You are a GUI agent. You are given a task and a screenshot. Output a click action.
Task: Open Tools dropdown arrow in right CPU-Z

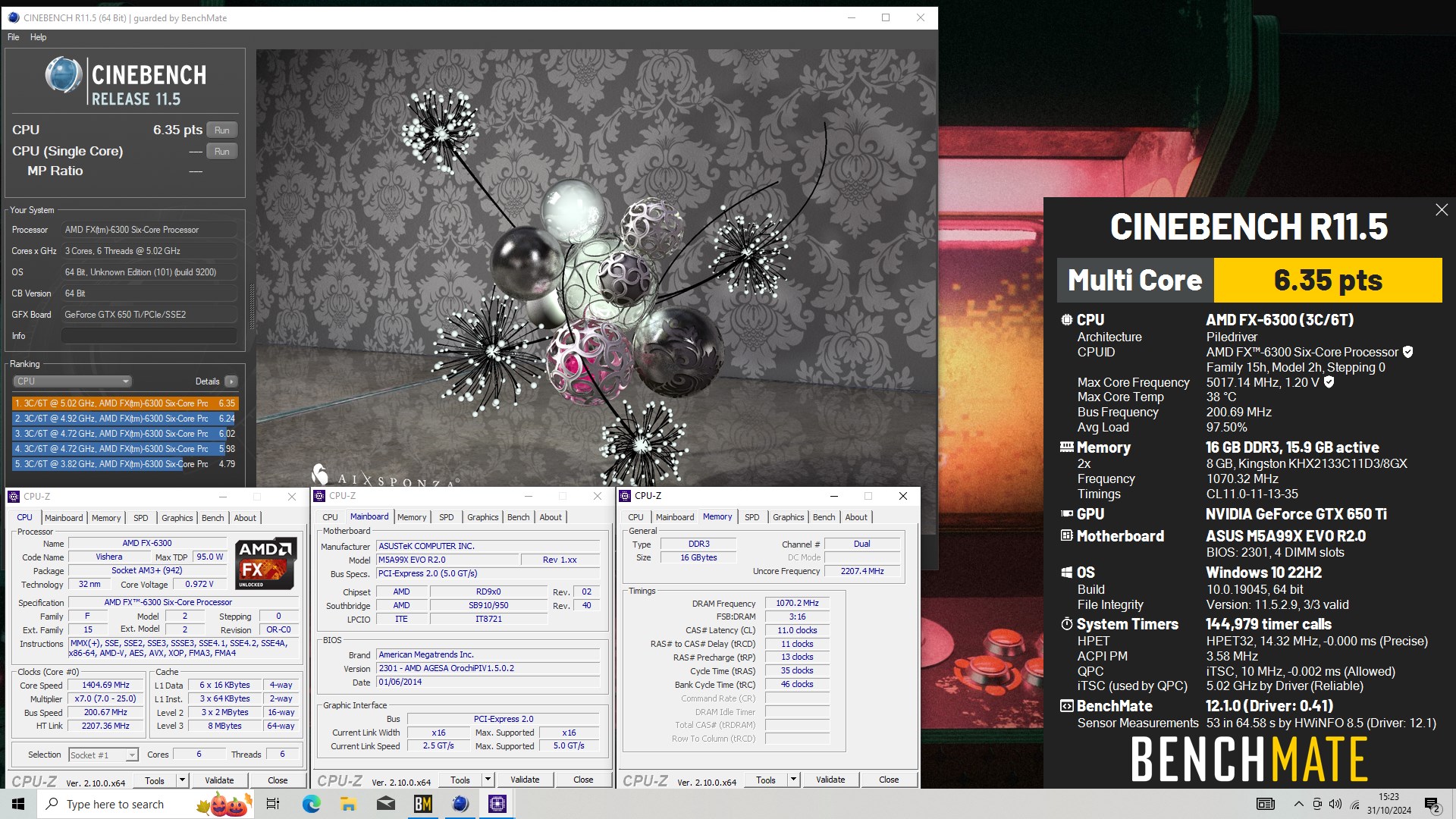793,780
